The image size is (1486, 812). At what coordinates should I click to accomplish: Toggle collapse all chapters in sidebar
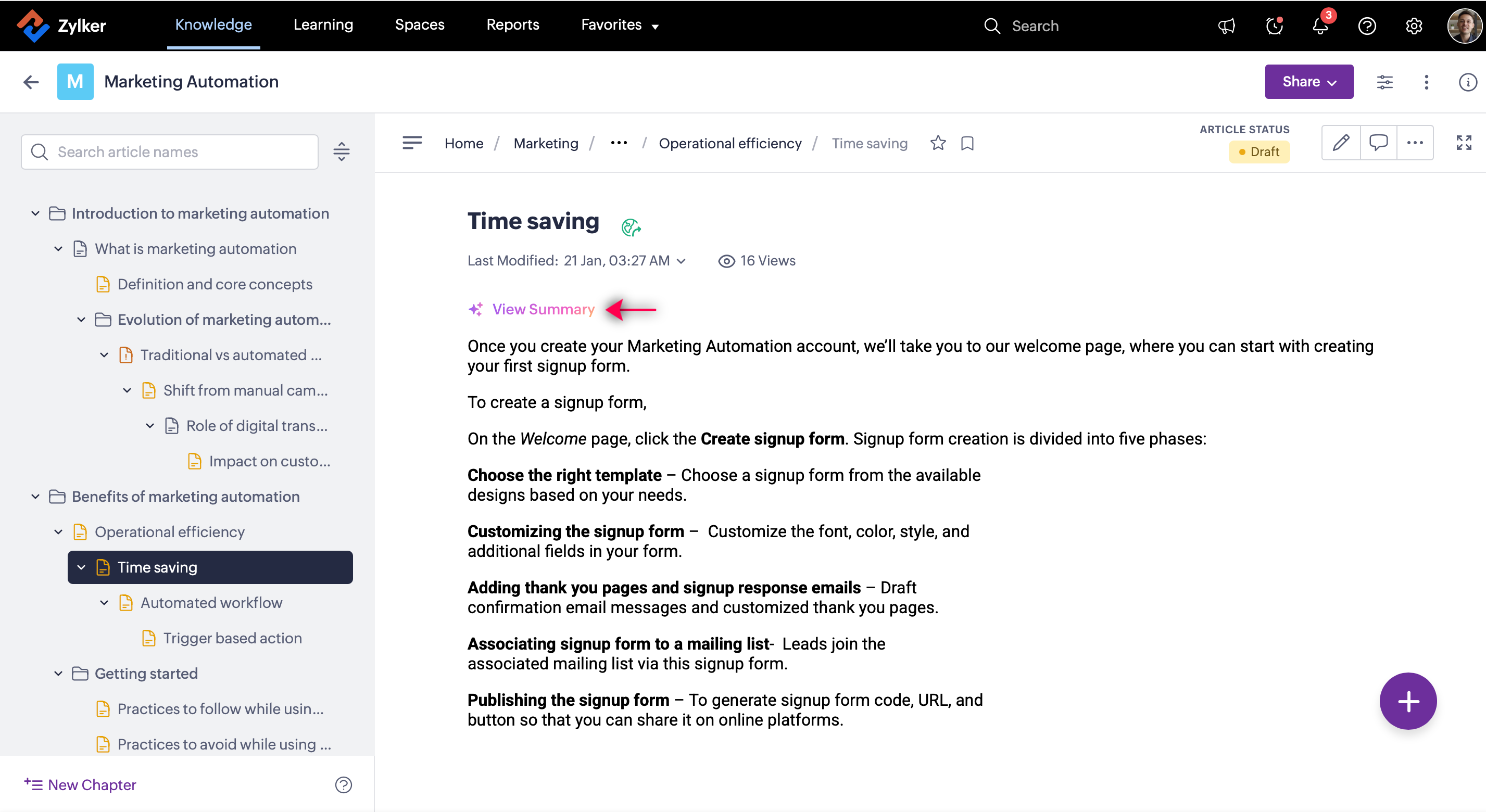tap(342, 151)
